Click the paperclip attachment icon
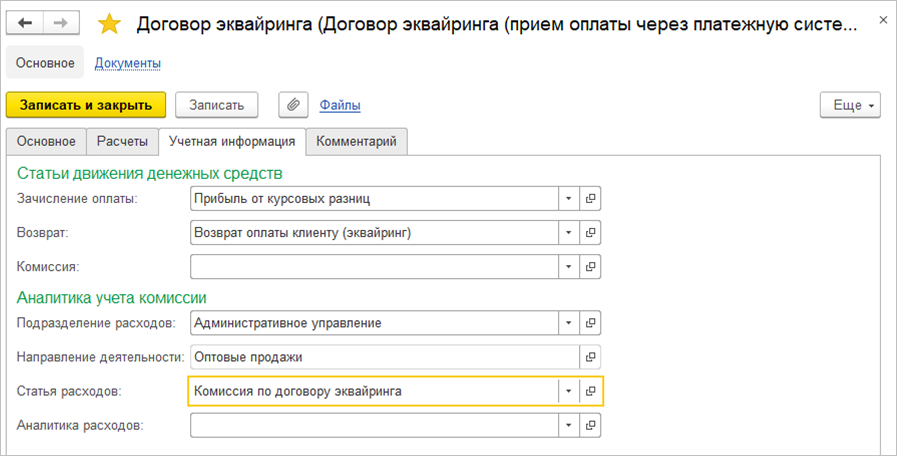The image size is (897, 456). (293, 104)
